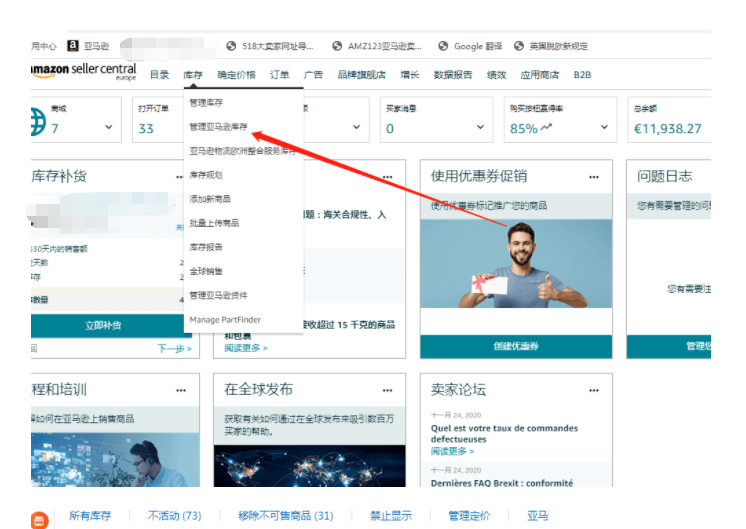Open the 品牌旗舰店 navigation menu
This screenshot has width=746, height=529.
362,75
